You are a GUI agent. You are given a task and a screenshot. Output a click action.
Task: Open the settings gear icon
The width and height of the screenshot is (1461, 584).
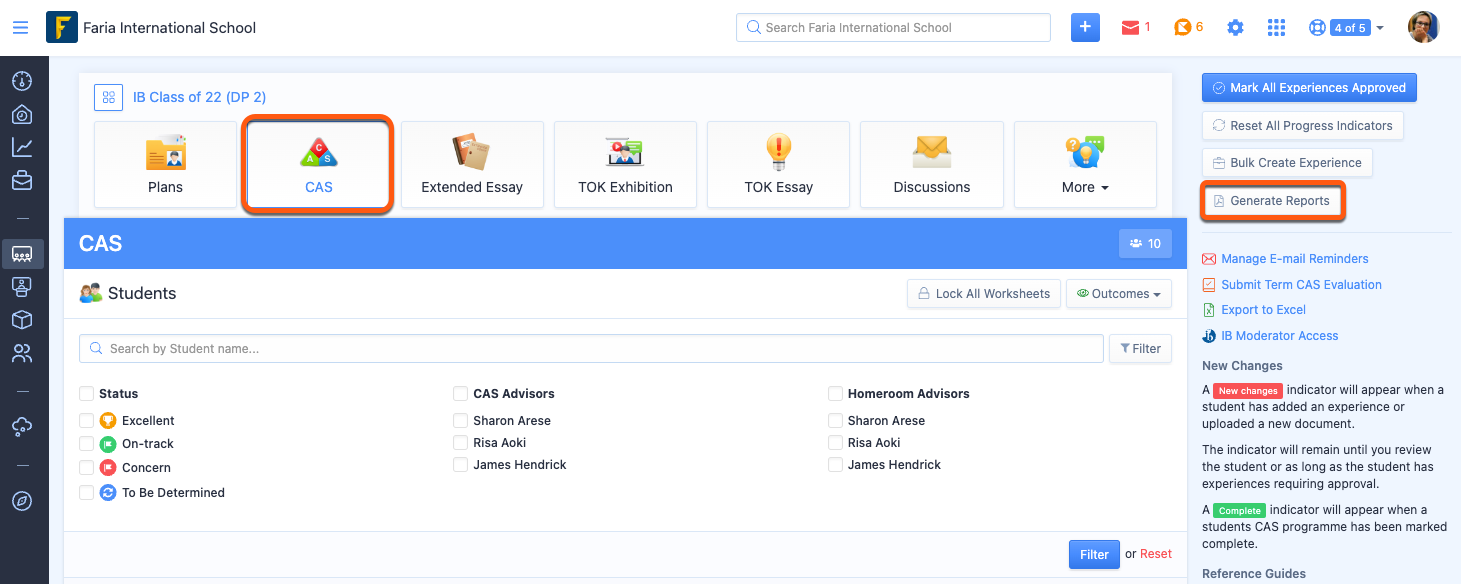pos(1235,28)
